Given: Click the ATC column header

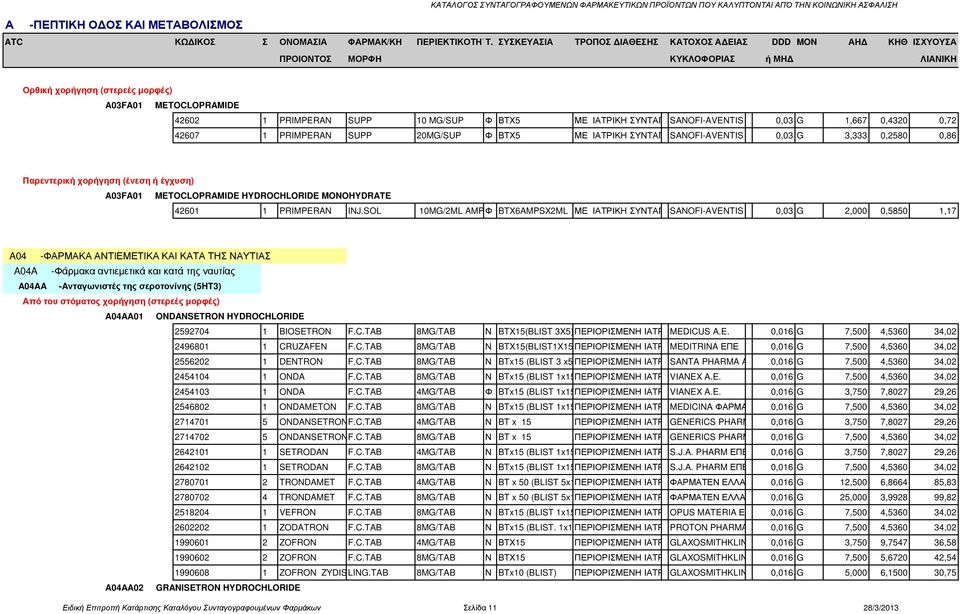Looking at the screenshot, I should pos(13,42).
